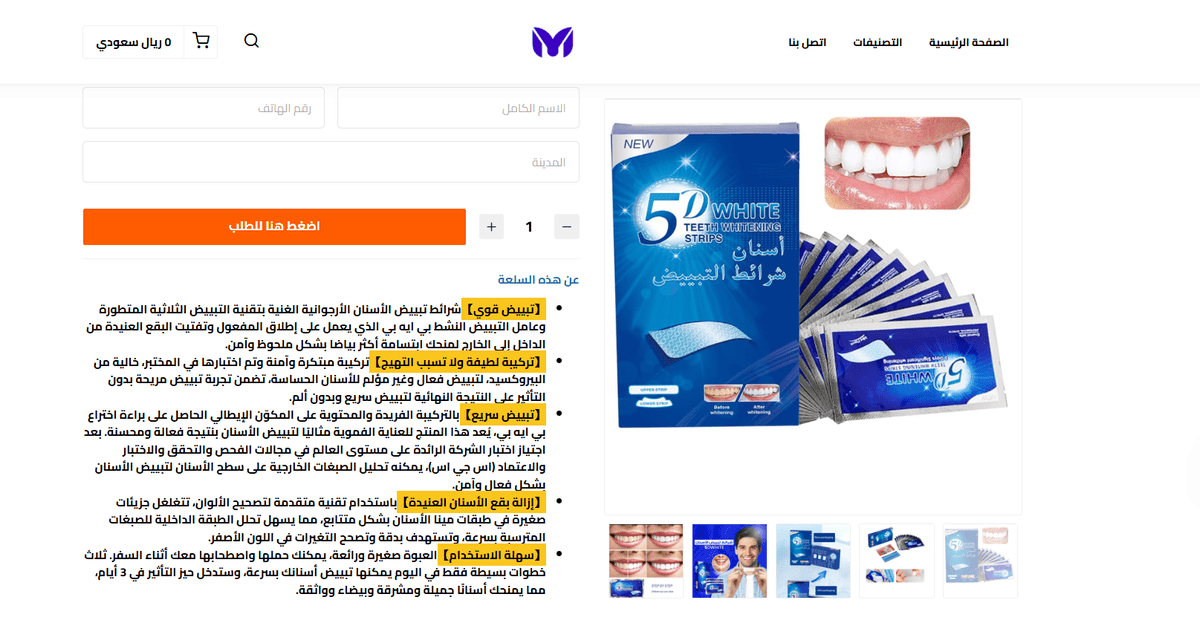The width and height of the screenshot is (1200, 620).
Task: Click the عن هذه السلعة heading
Action: [539, 280]
